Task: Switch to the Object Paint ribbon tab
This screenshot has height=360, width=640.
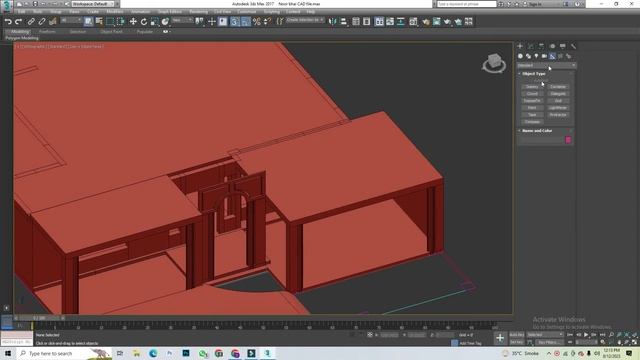Action: 111,31
